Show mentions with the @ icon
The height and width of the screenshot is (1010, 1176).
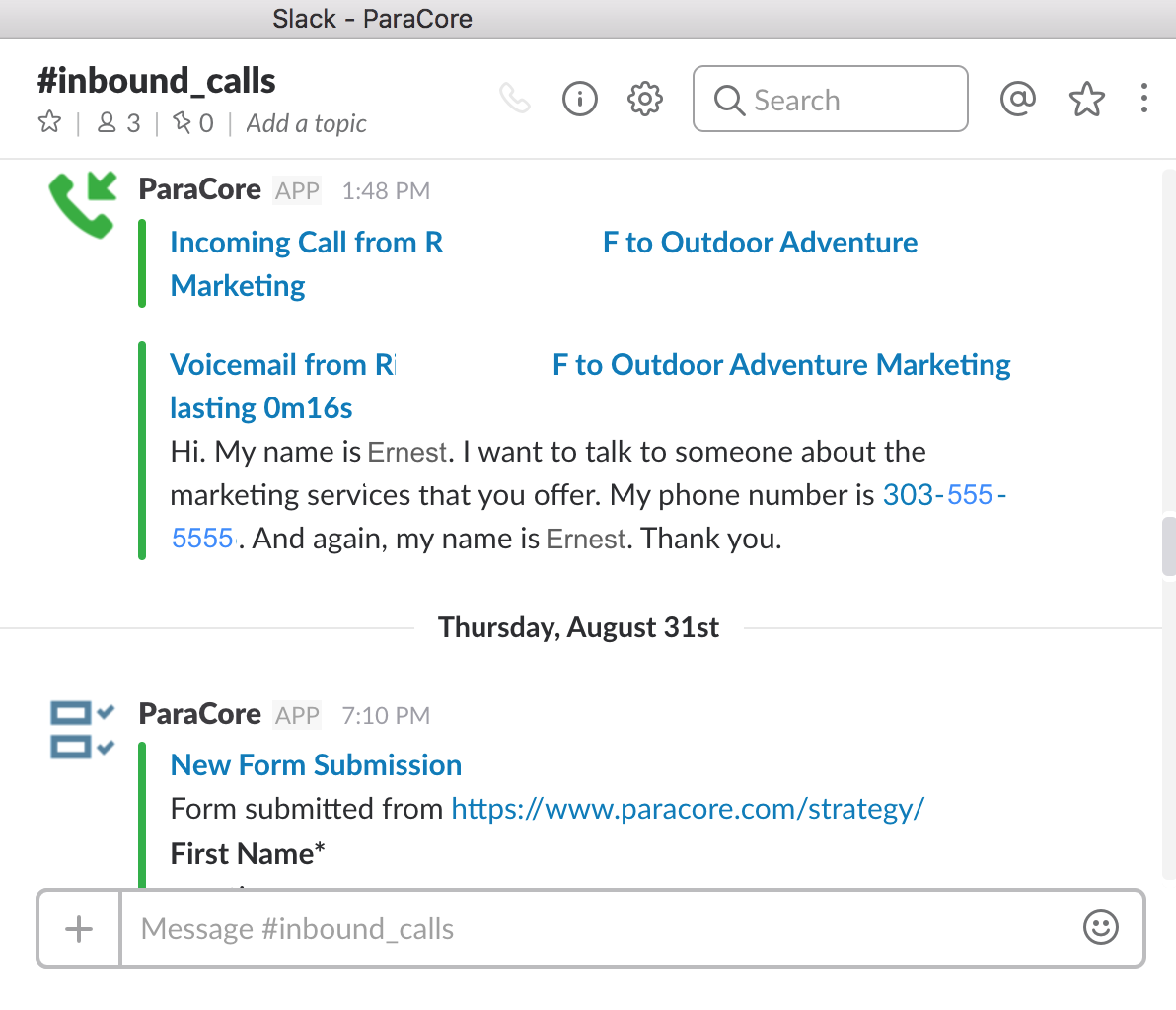tap(1018, 99)
